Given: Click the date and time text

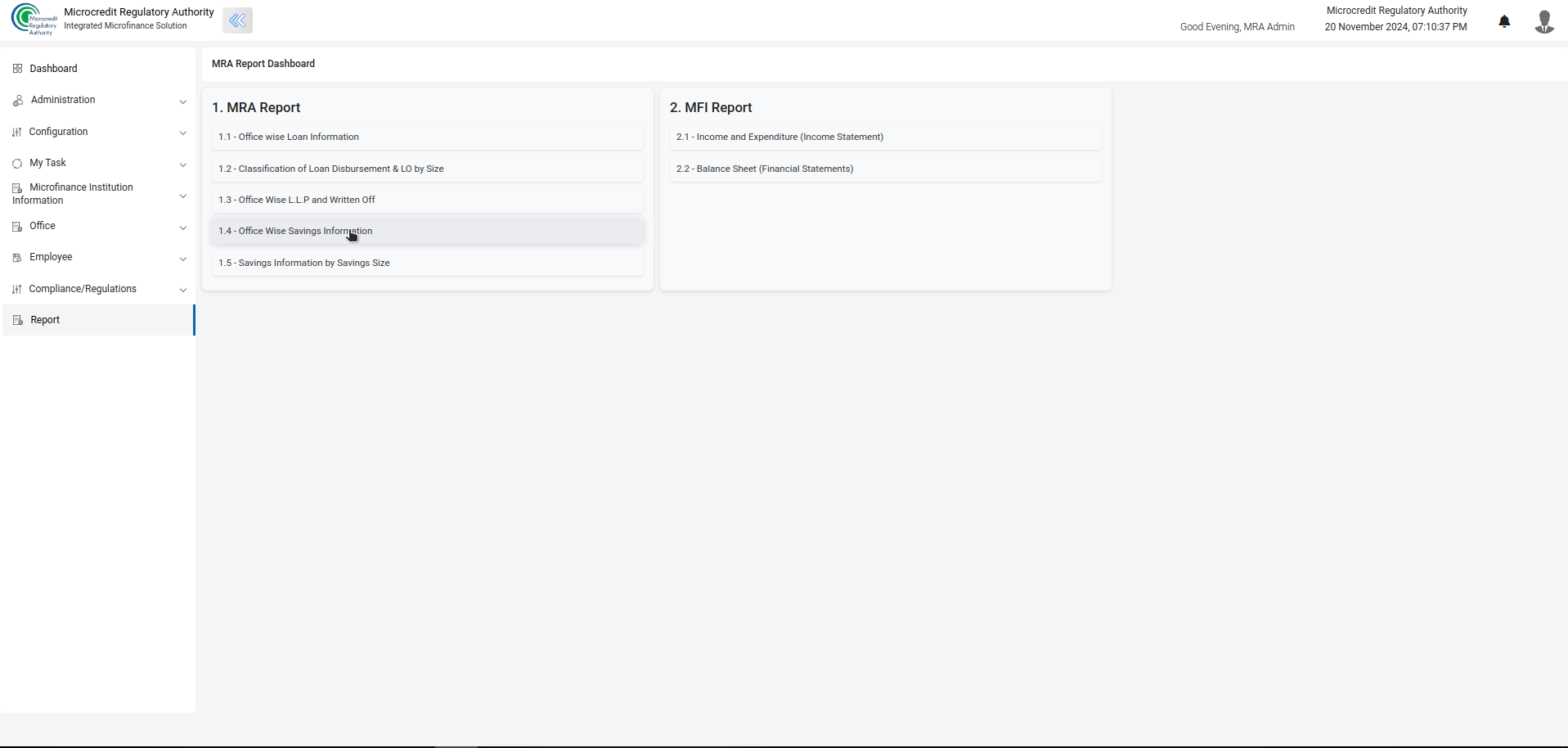Looking at the screenshot, I should click(1396, 27).
